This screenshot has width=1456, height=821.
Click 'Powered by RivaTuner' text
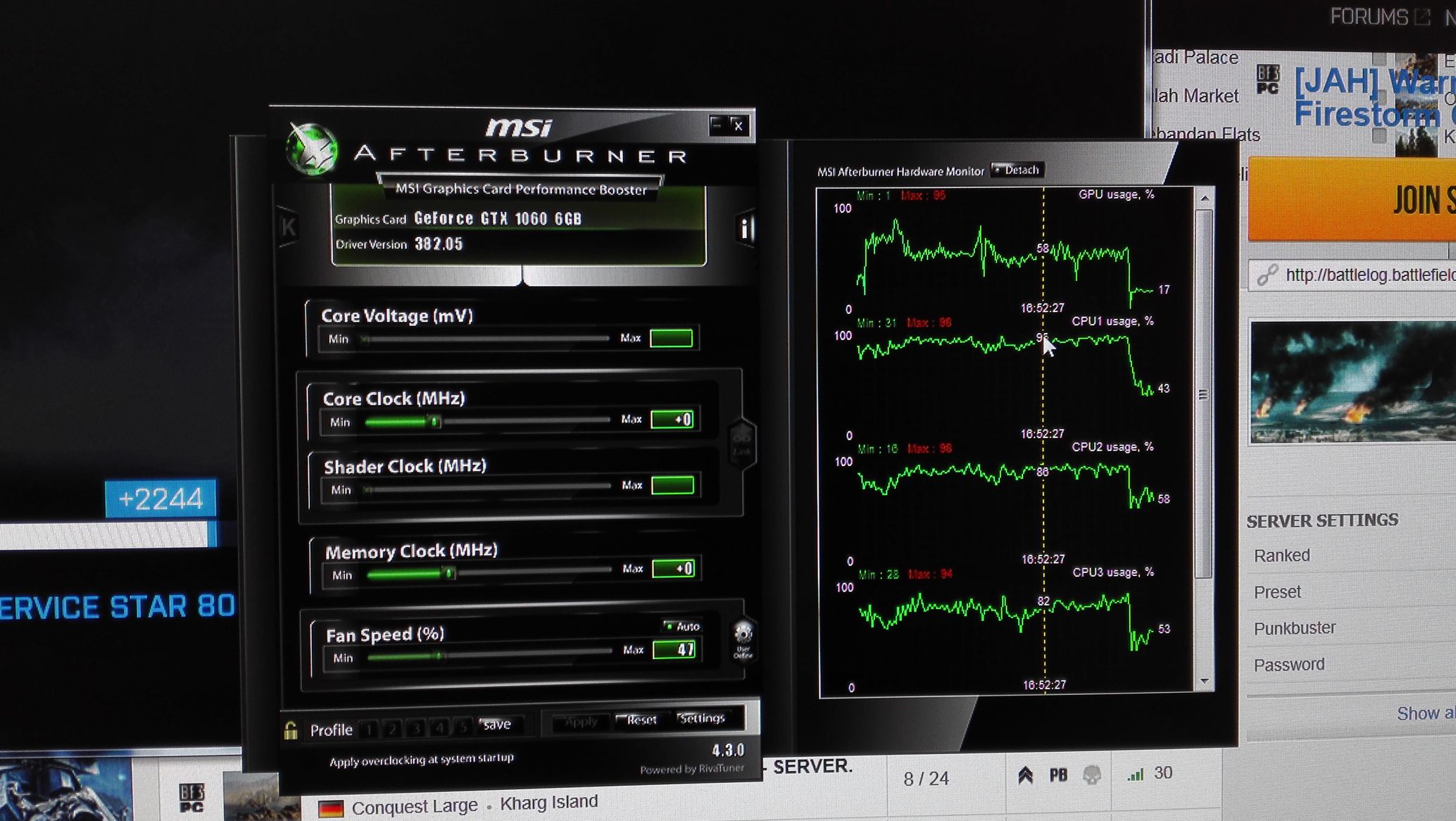coord(691,769)
